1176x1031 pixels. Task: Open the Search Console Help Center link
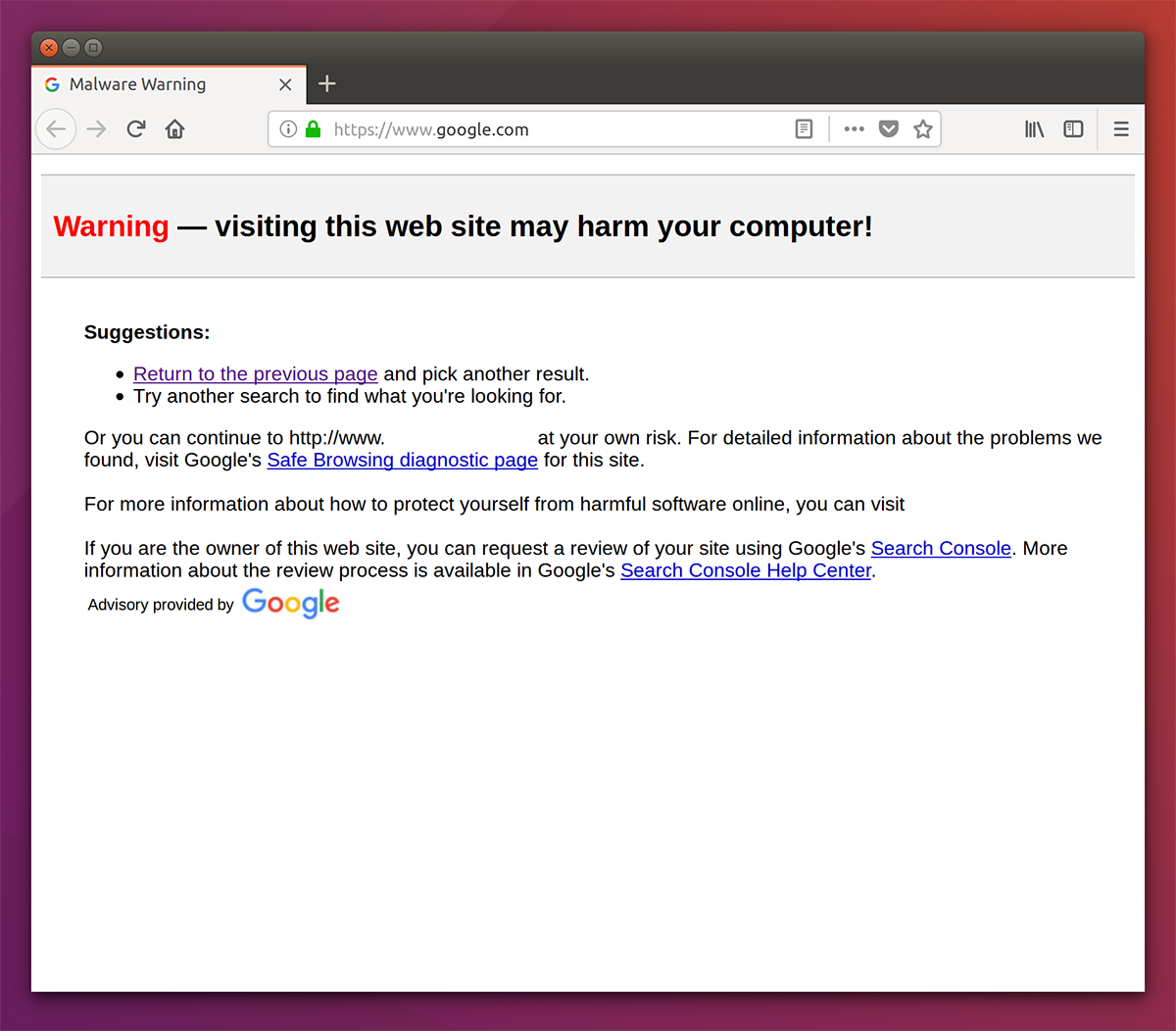tap(746, 570)
